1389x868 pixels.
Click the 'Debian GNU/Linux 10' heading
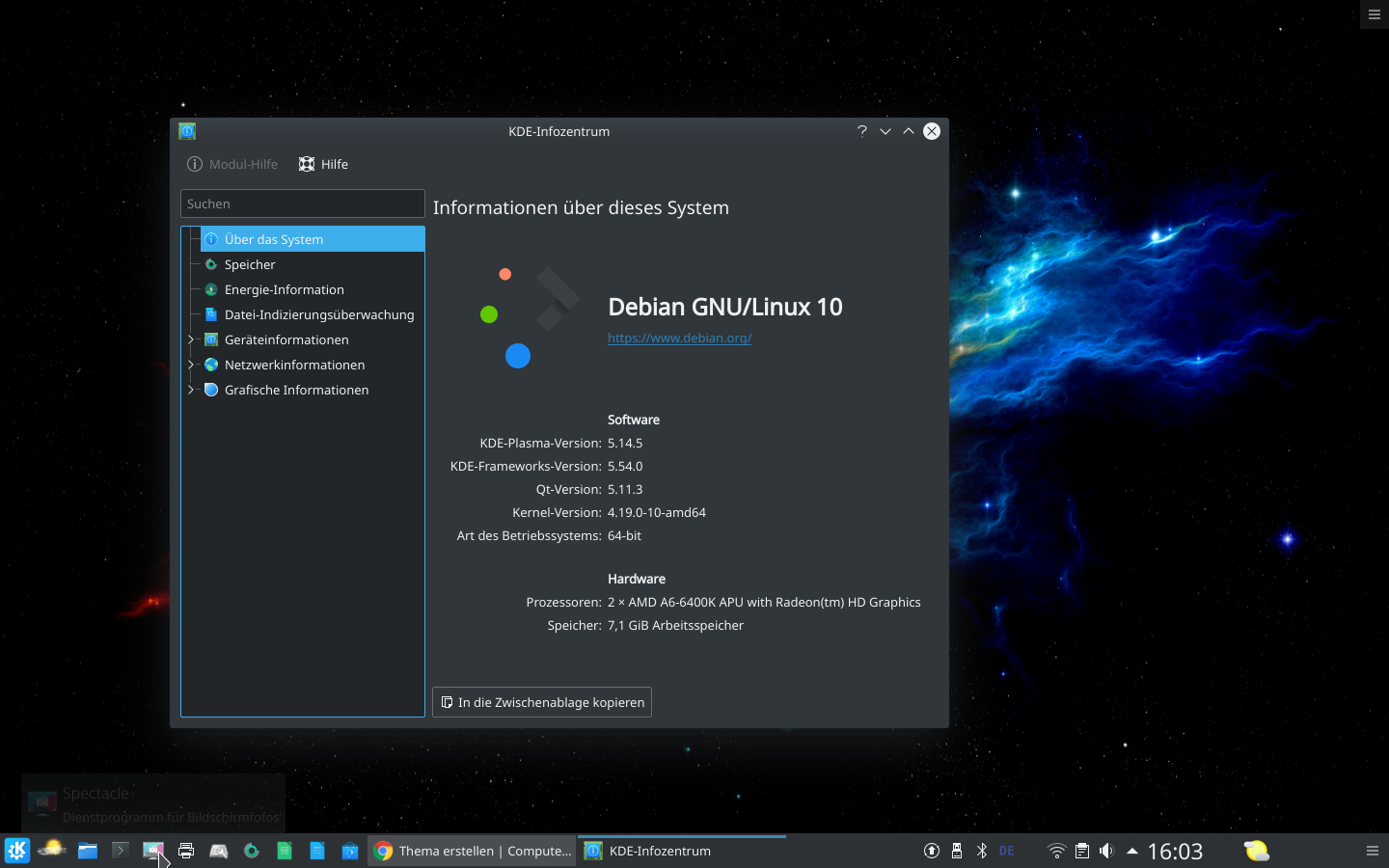point(725,307)
